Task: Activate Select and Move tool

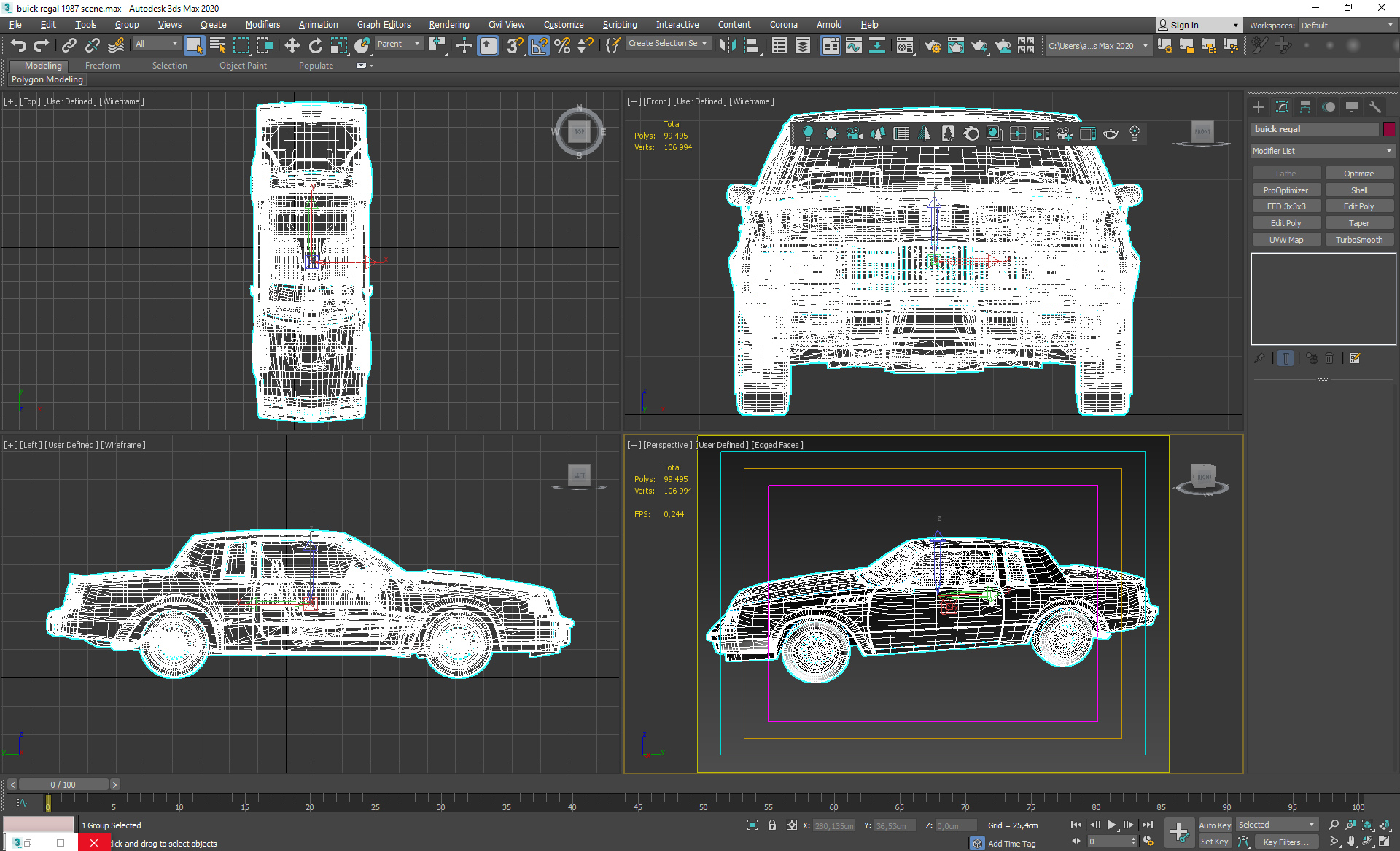Action: (292, 46)
